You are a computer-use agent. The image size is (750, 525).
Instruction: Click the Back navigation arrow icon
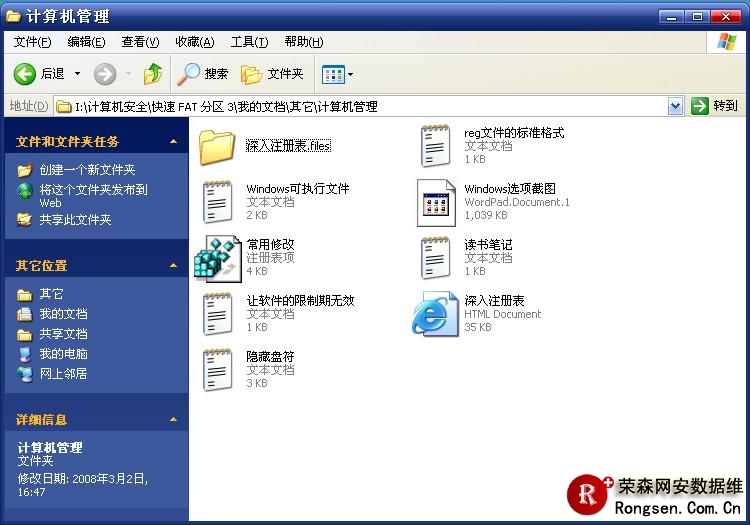26,74
